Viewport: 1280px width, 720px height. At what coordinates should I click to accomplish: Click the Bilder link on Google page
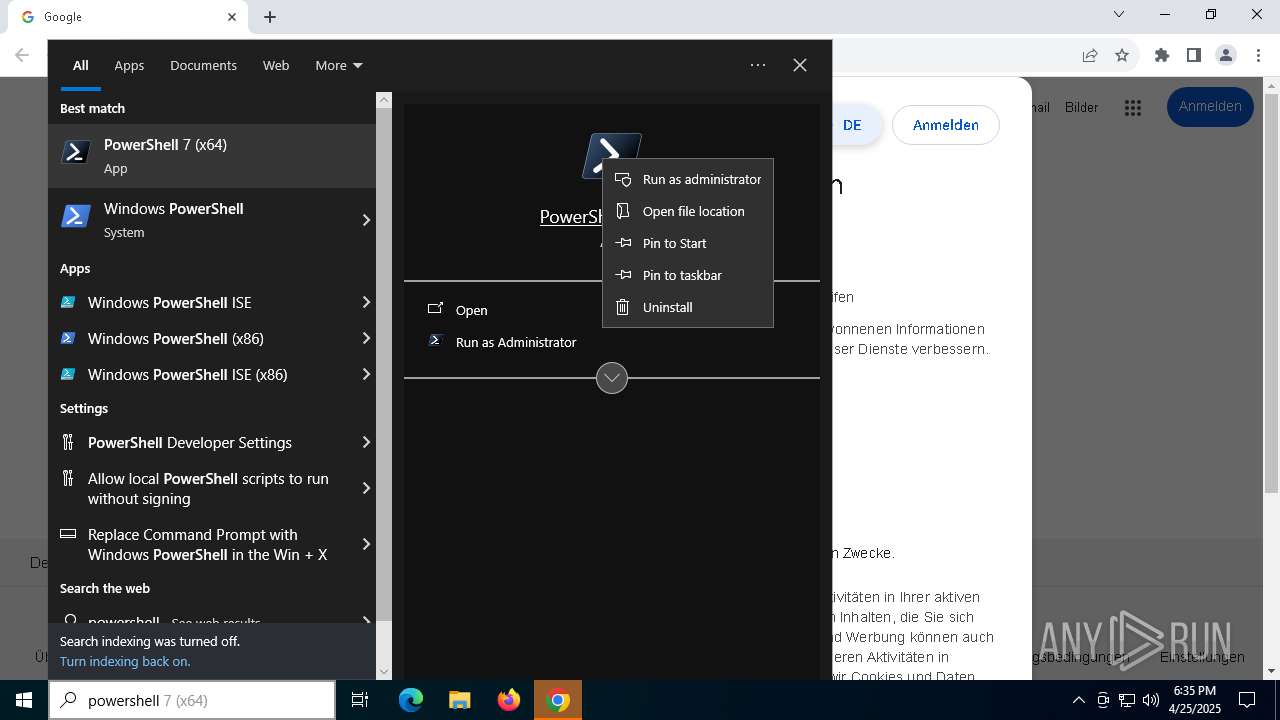[x=1081, y=107]
